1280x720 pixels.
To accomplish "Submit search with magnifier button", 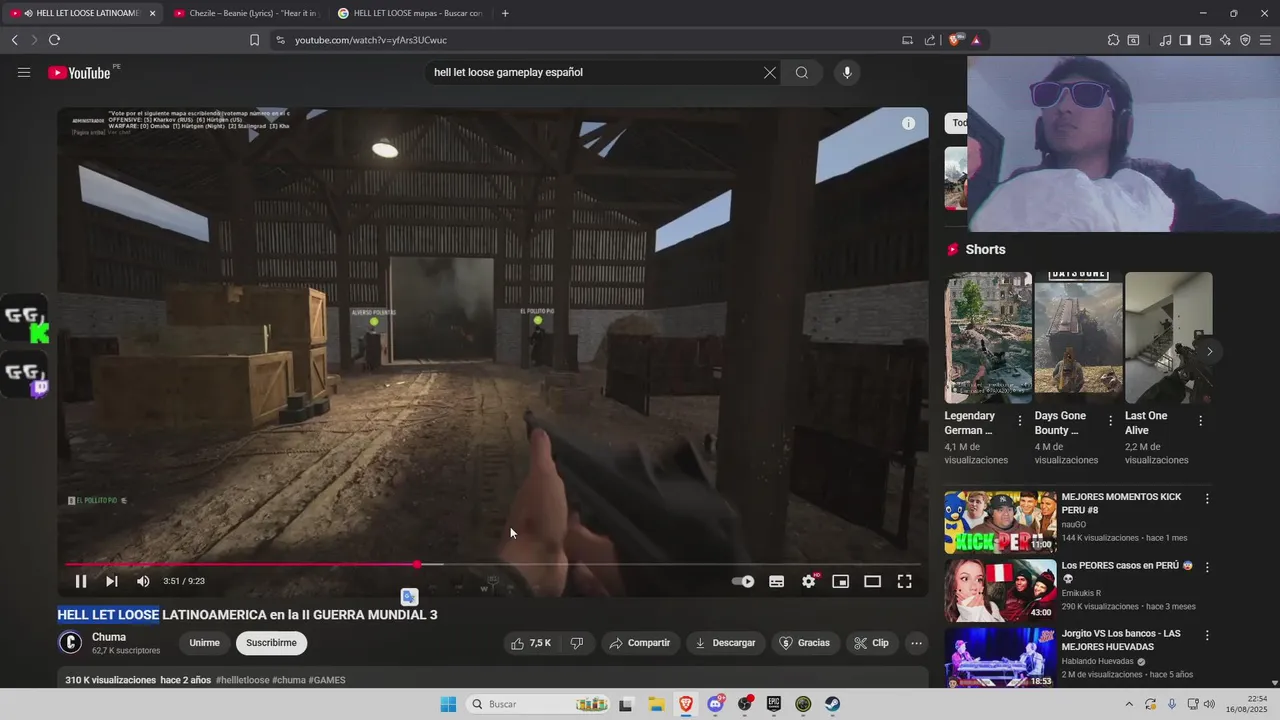I will [x=802, y=72].
